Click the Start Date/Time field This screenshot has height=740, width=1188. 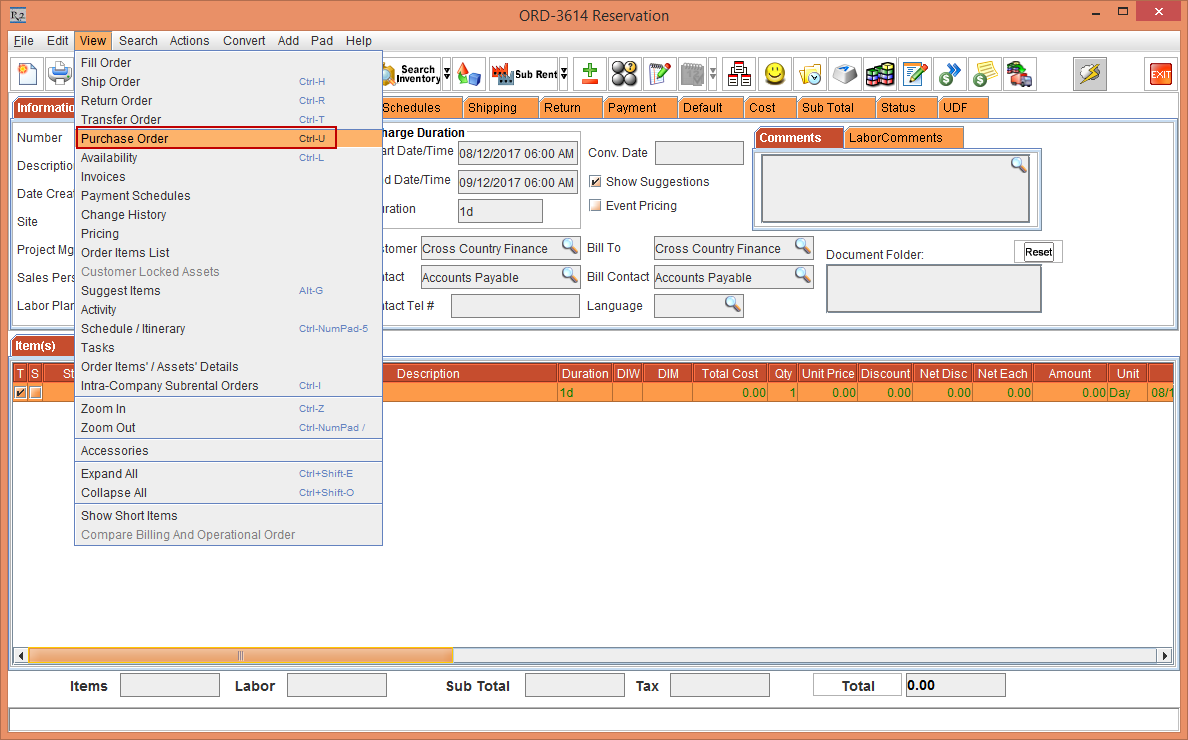point(516,154)
